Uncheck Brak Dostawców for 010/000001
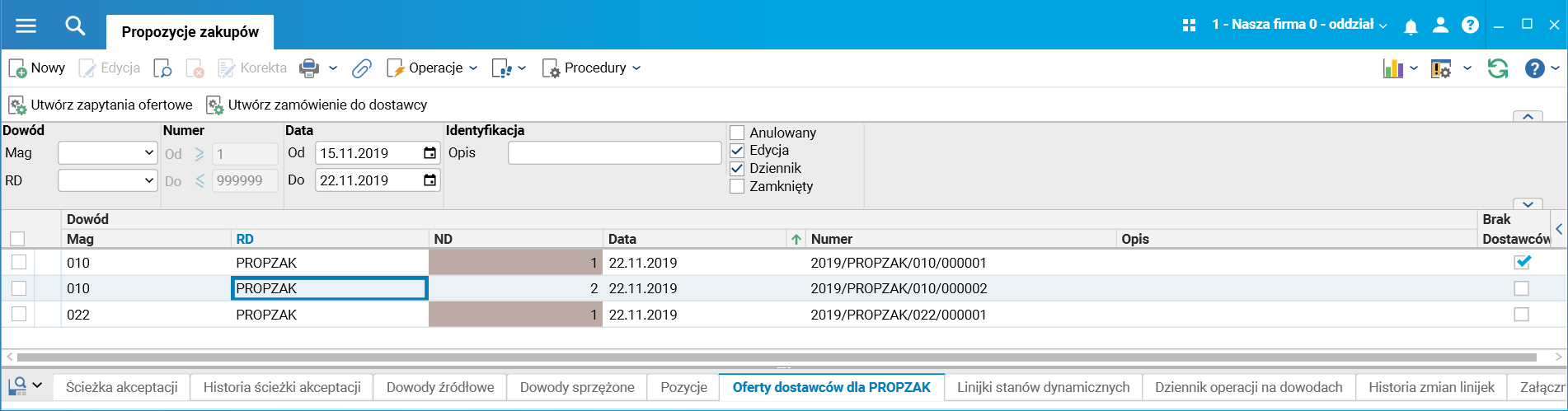This screenshot has width=1568, height=411. tap(1522, 263)
